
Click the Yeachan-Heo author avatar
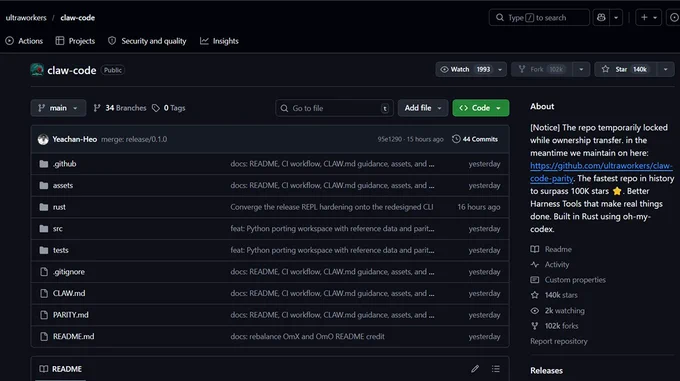tap(43, 140)
